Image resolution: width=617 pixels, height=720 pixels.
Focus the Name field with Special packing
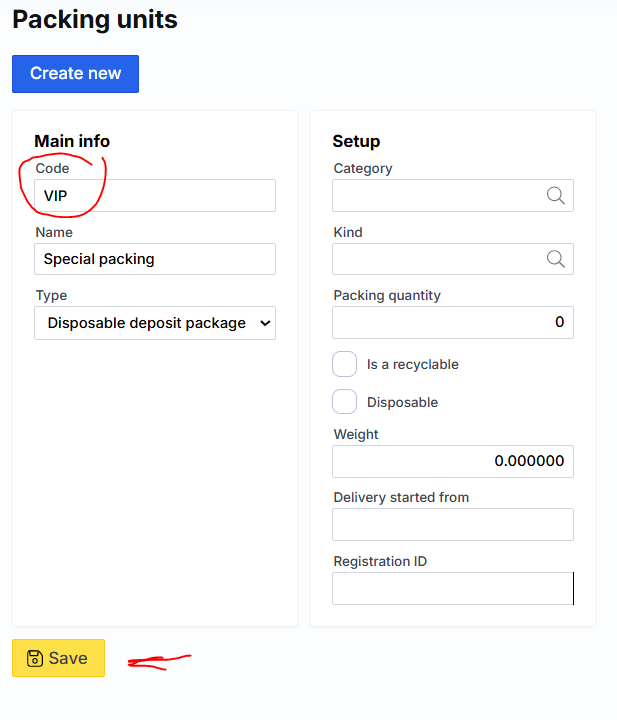pos(154,259)
